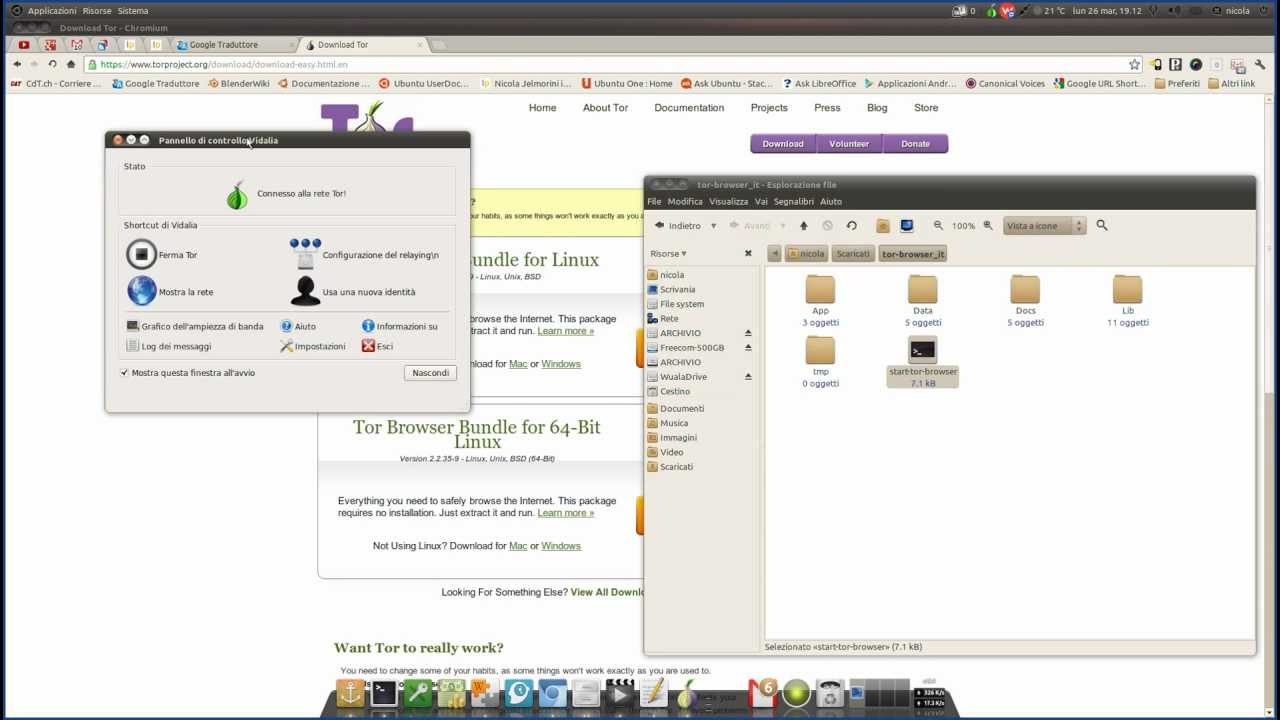
Task: Click the Chromium home button
Action: (71, 64)
